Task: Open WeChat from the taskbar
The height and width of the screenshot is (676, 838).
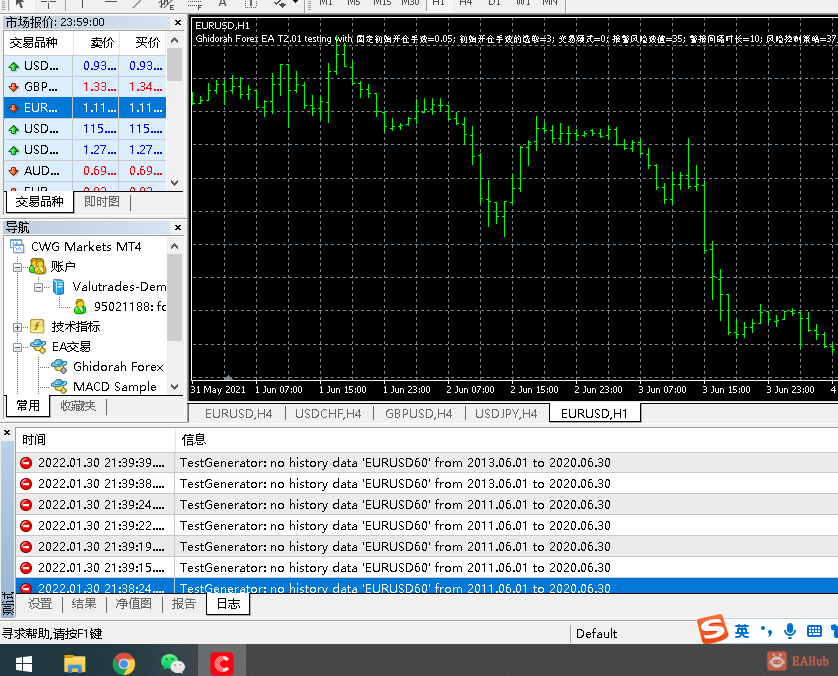Action: tap(173, 662)
